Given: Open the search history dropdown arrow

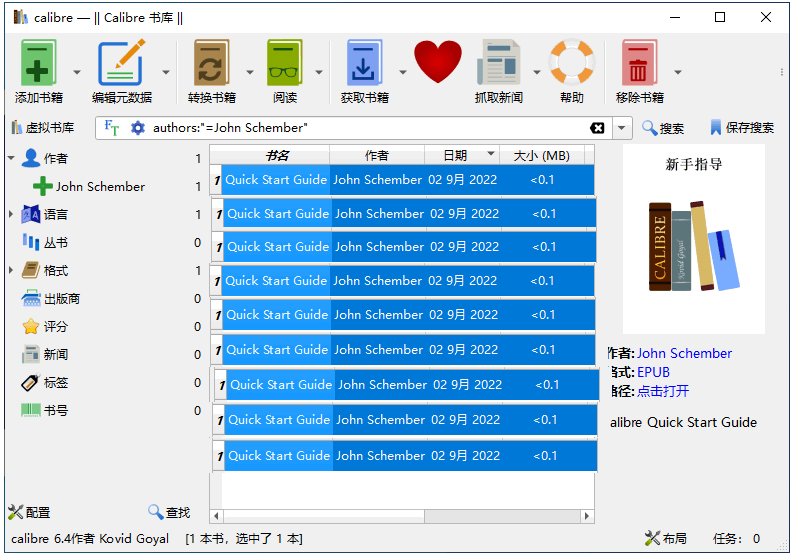Looking at the screenshot, I should pyautogui.click(x=622, y=128).
